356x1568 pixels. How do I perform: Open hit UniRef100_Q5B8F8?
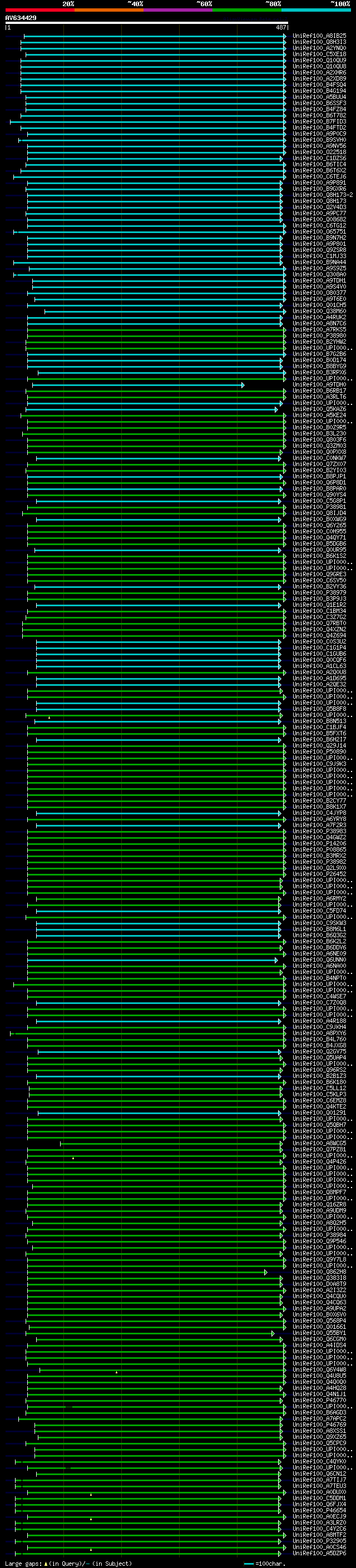[x=319, y=709]
